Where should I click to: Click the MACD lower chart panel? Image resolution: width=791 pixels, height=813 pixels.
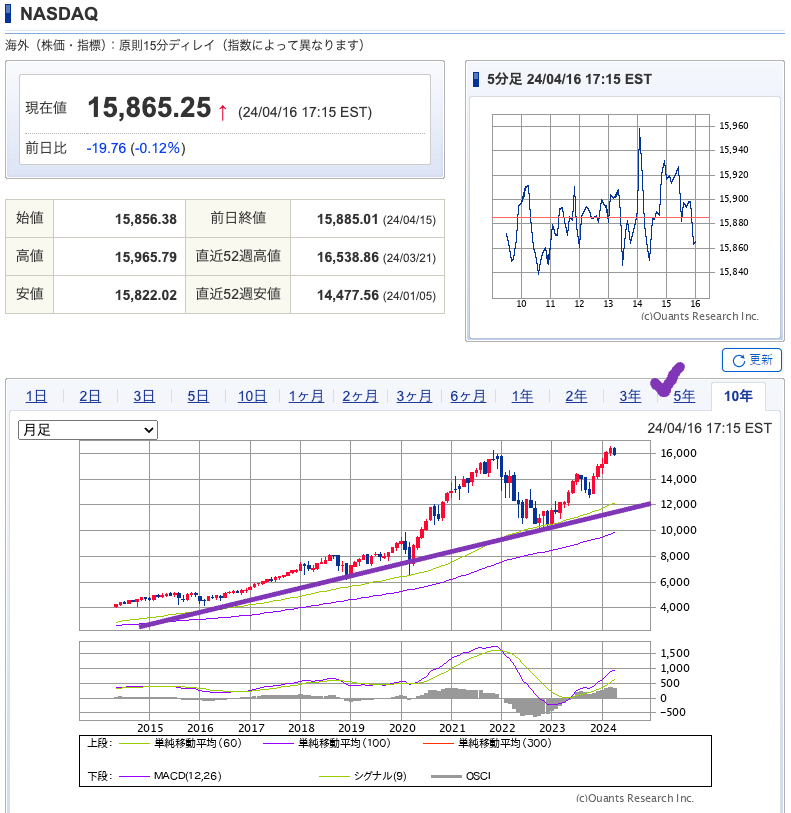[365, 681]
